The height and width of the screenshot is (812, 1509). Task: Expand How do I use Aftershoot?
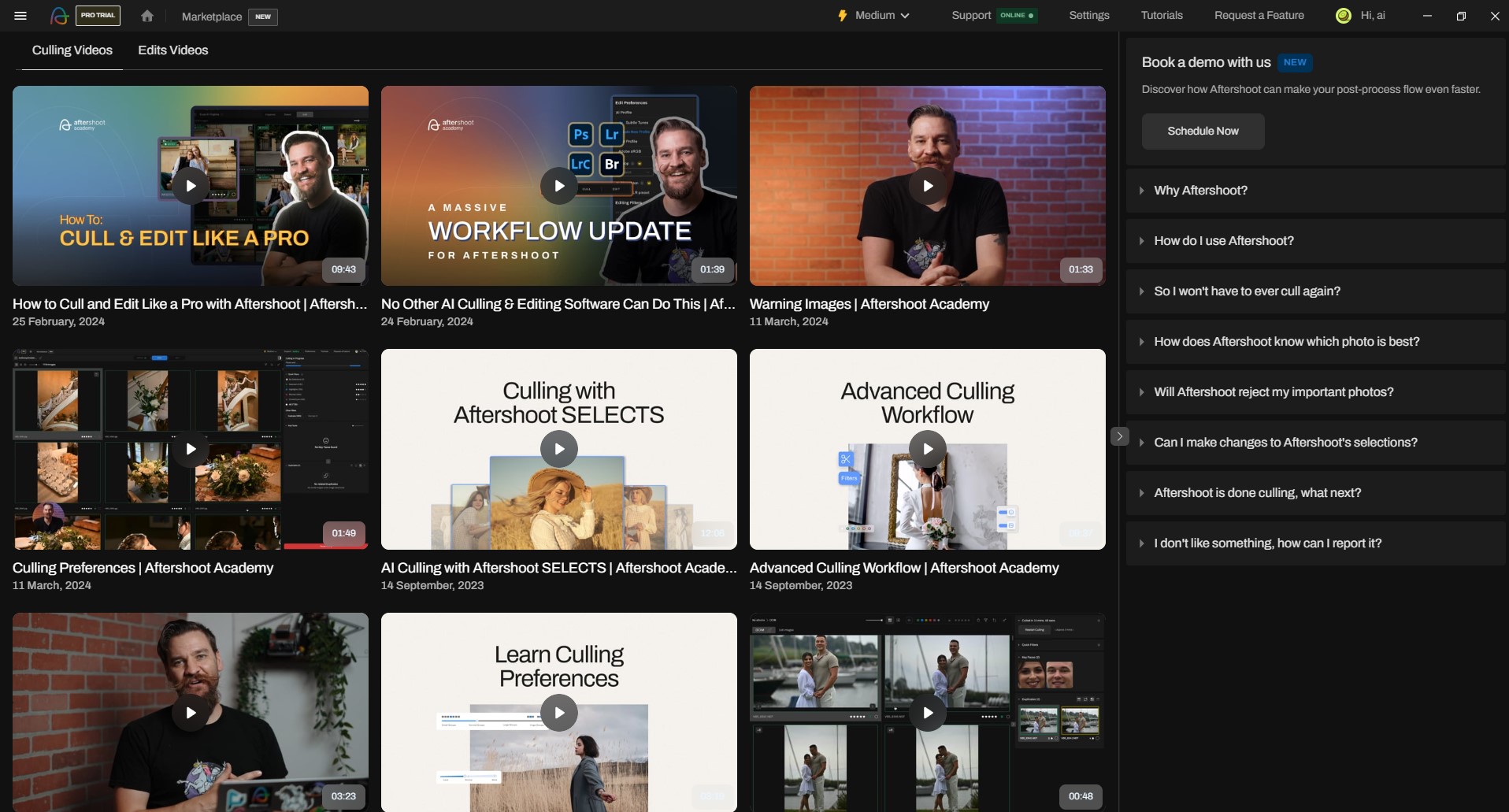point(1315,241)
